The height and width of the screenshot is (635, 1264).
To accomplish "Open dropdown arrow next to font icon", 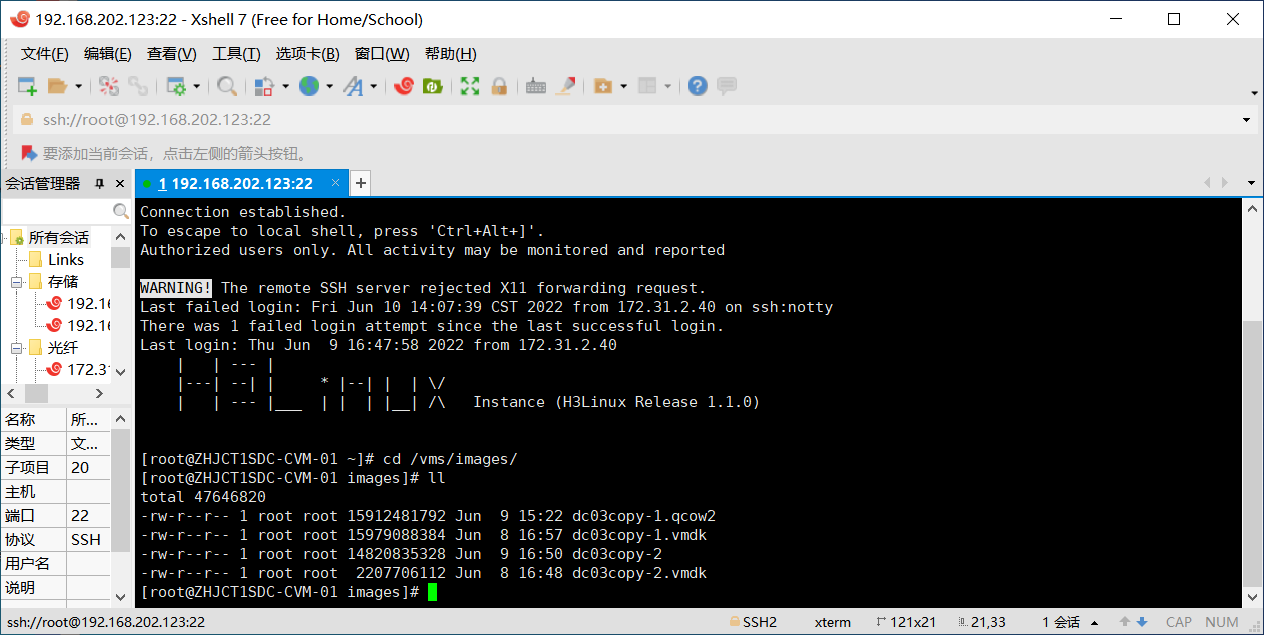I will tap(374, 86).
